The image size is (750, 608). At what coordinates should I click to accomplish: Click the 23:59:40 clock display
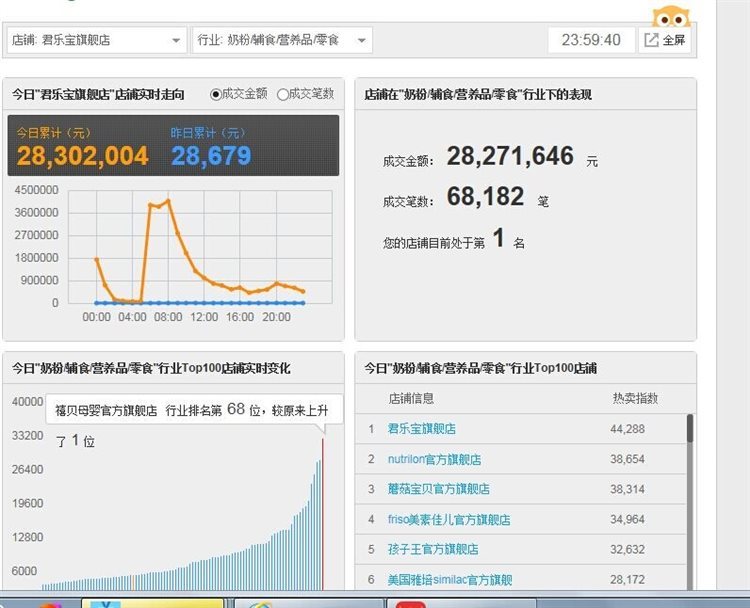pyautogui.click(x=591, y=40)
